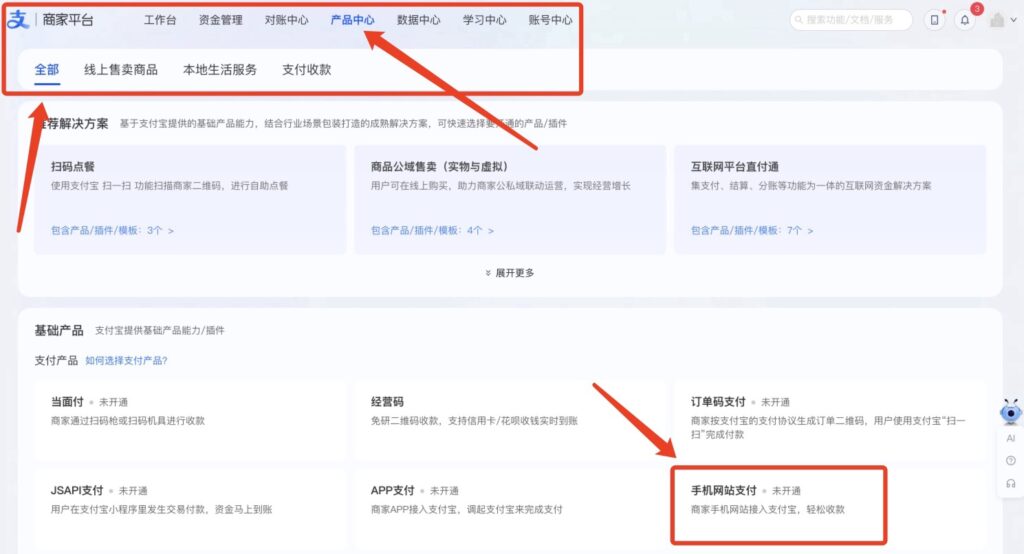The image size is (1024, 554).
Task: Open the 经营码 product card
Action: coord(509,418)
